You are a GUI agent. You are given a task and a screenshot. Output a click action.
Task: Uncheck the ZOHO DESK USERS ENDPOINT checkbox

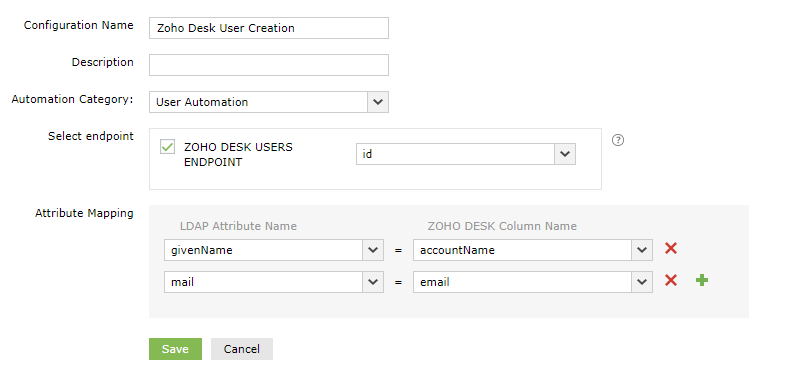(167, 147)
